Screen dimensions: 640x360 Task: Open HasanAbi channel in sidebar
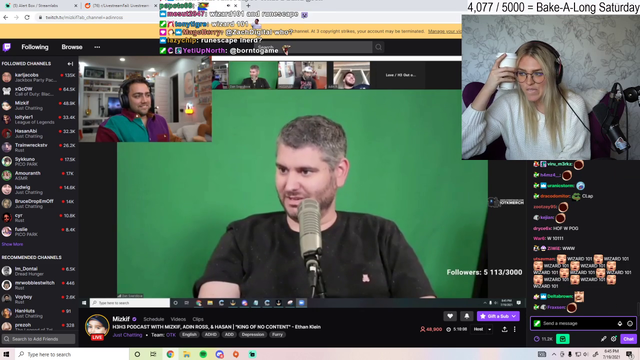click(x=39, y=133)
